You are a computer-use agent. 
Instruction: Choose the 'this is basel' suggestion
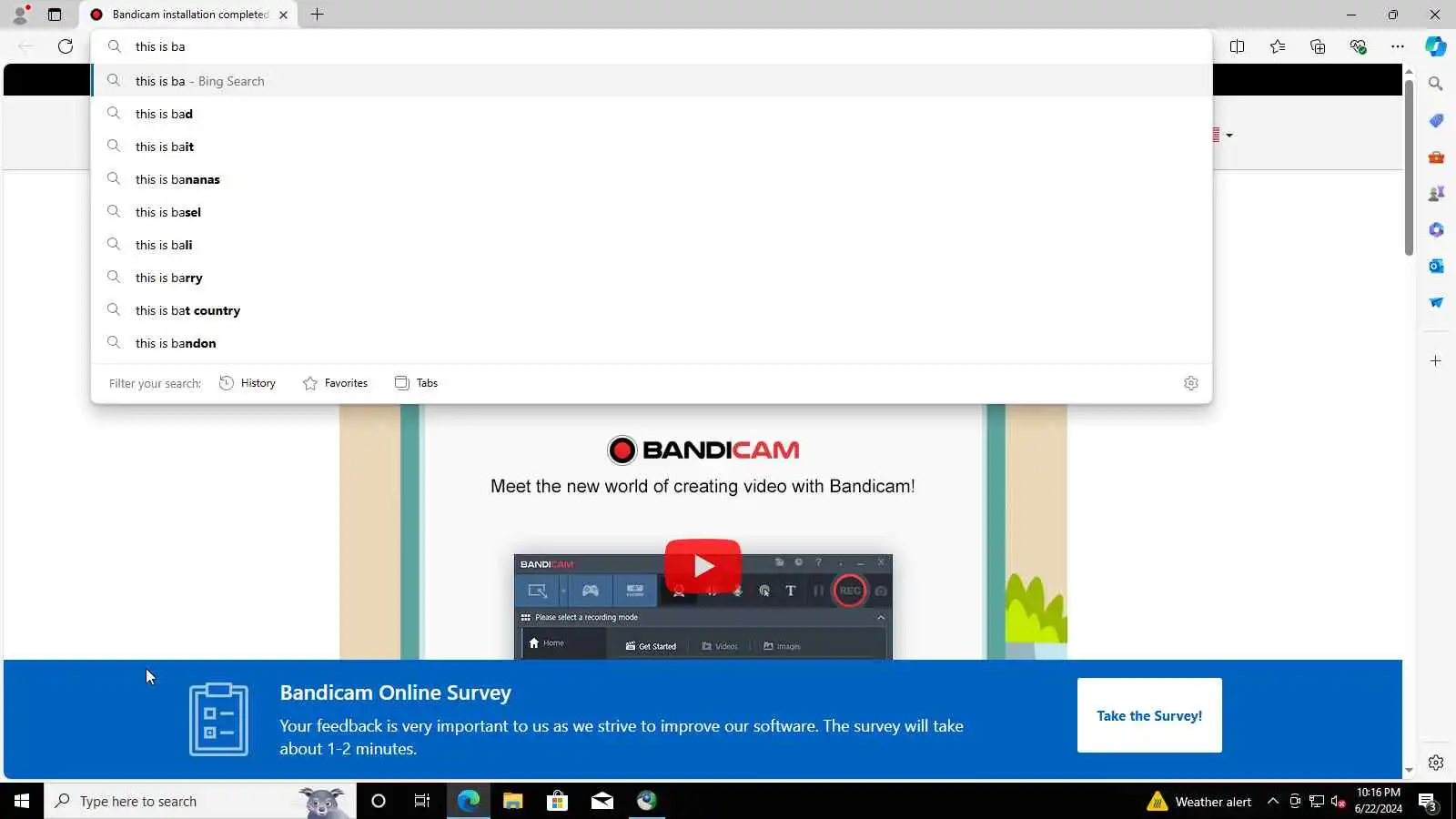click(x=652, y=212)
